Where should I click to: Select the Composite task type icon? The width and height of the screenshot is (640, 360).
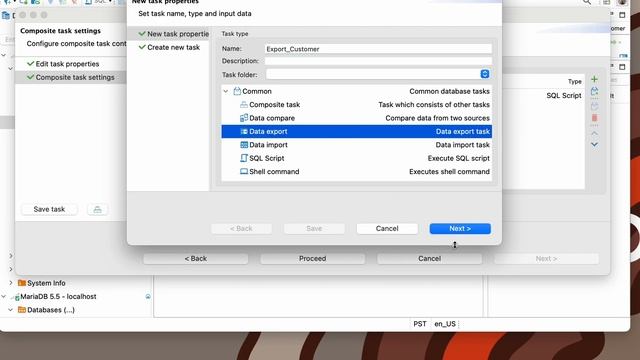click(x=244, y=104)
